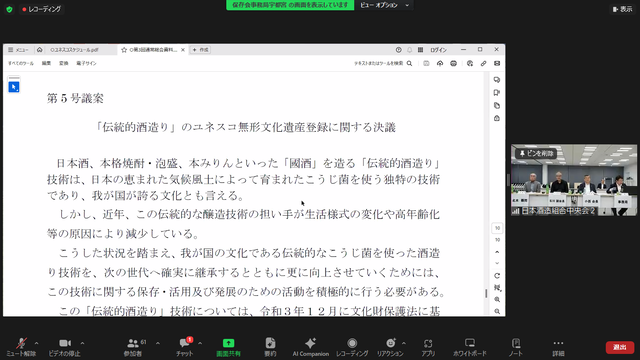640x360 pixels.
Task: Open Acrobat notifications bell
Action: [x=409, y=50]
